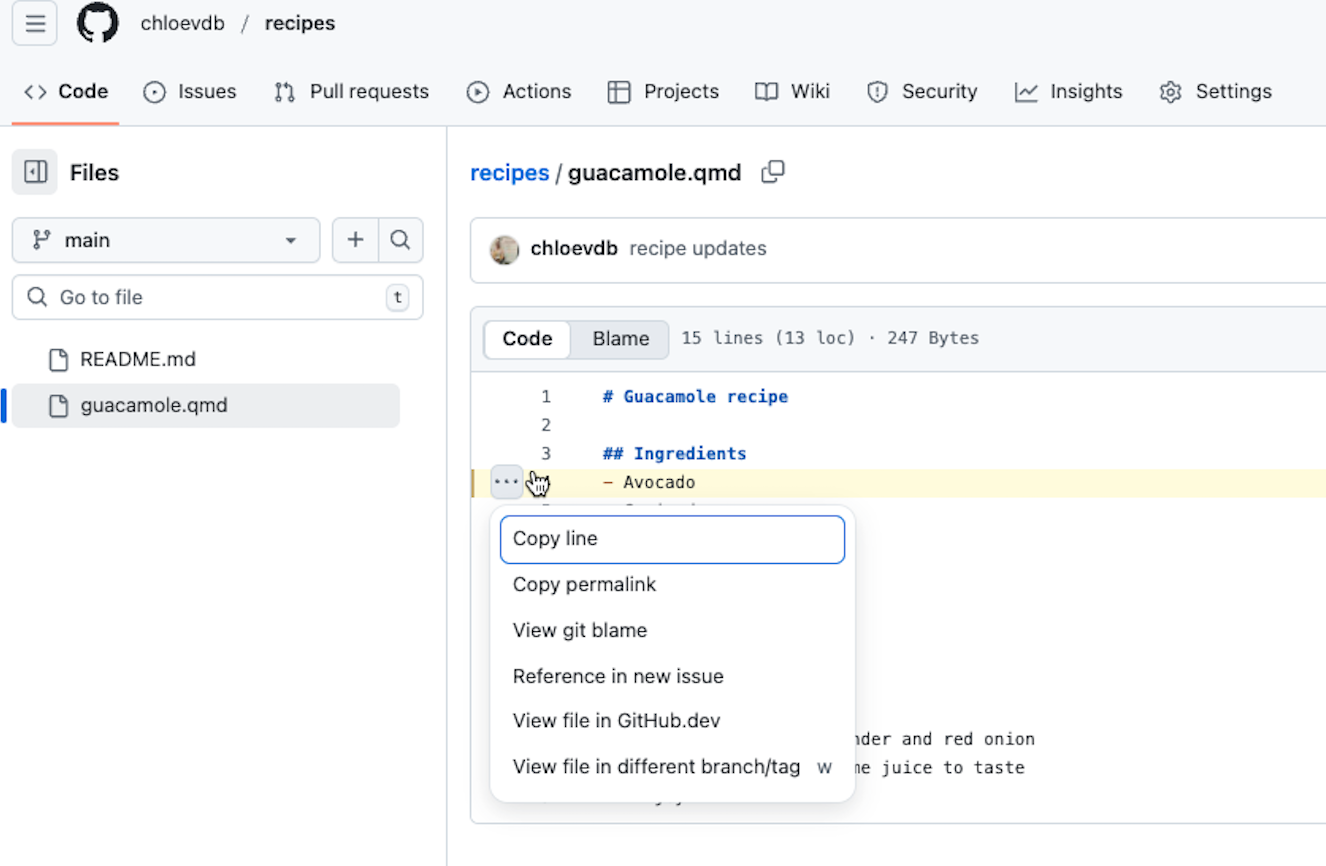Screen dimensions: 1326x866
Task: Click the three-dots line actions button
Action: pyautogui.click(x=507, y=482)
